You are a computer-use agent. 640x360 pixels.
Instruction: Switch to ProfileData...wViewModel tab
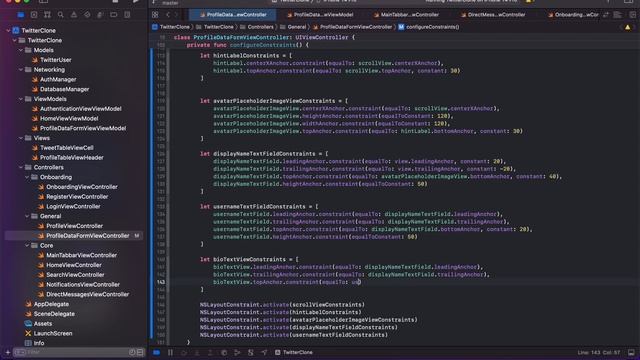(x=320, y=15)
